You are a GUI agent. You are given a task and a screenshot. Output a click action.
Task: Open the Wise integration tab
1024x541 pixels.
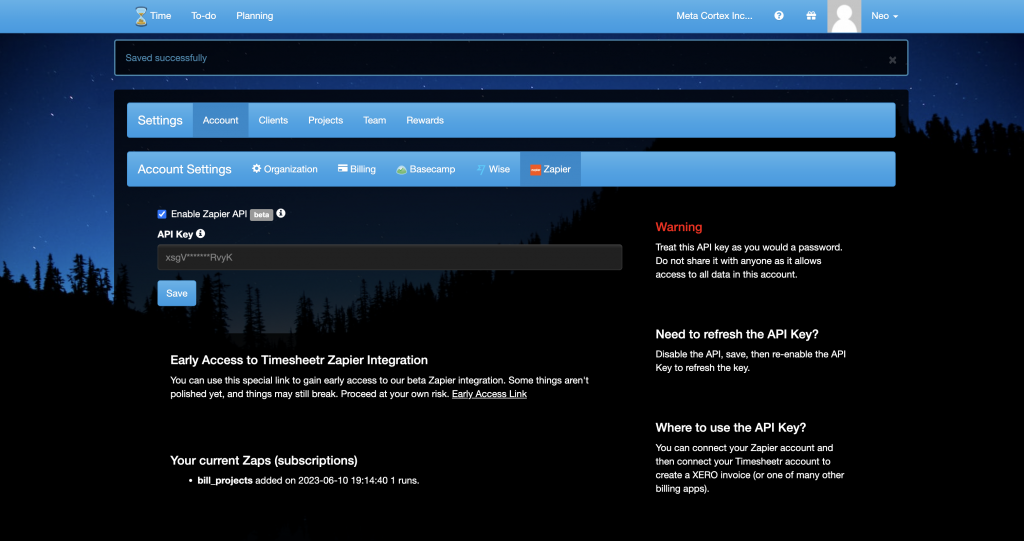pyautogui.click(x=493, y=169)
